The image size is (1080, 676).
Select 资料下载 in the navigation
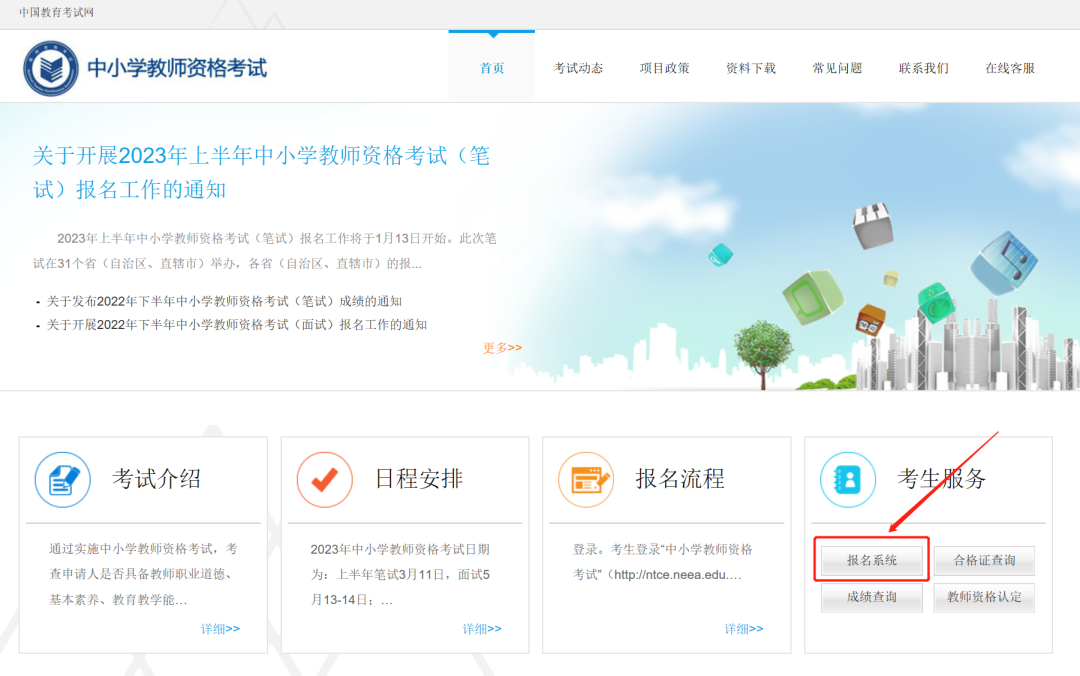point(750,67)
